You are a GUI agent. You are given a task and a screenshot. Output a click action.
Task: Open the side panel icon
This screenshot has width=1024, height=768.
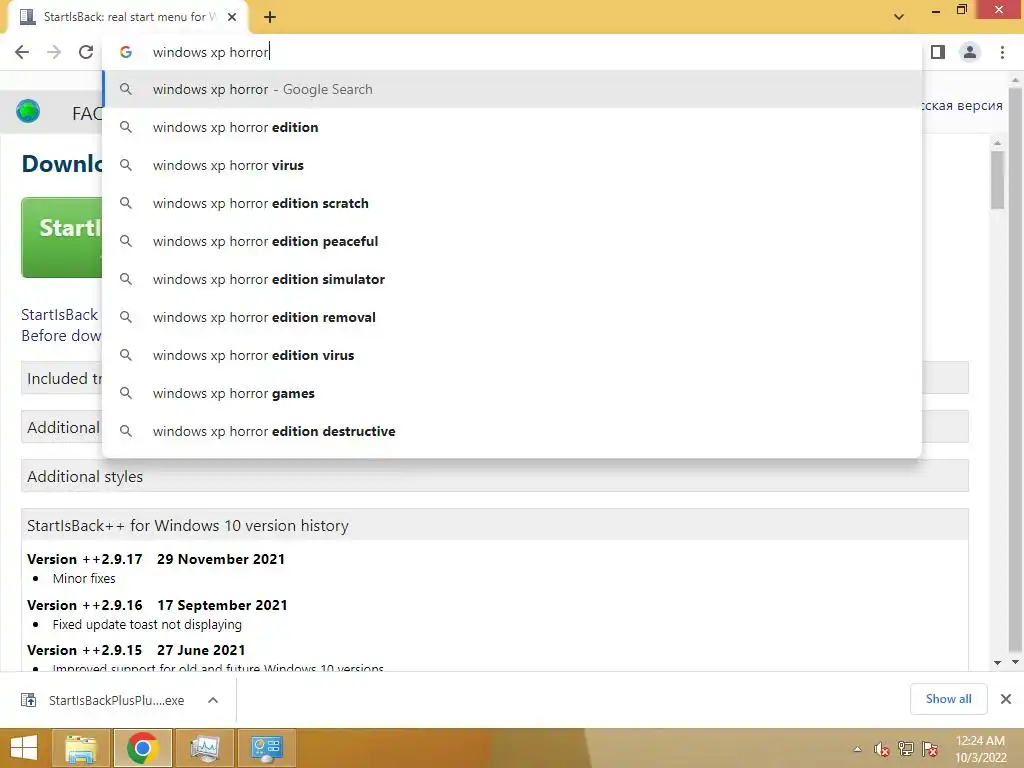pos(938,52)
